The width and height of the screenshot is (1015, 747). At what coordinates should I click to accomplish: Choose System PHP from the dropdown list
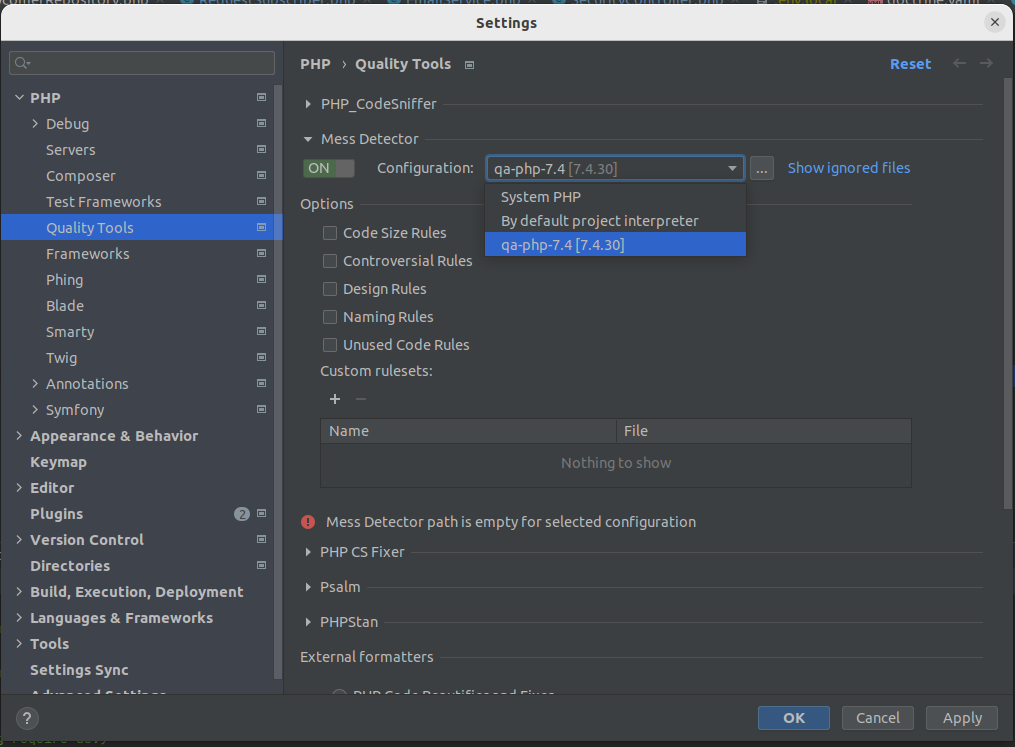coord(615,197)
